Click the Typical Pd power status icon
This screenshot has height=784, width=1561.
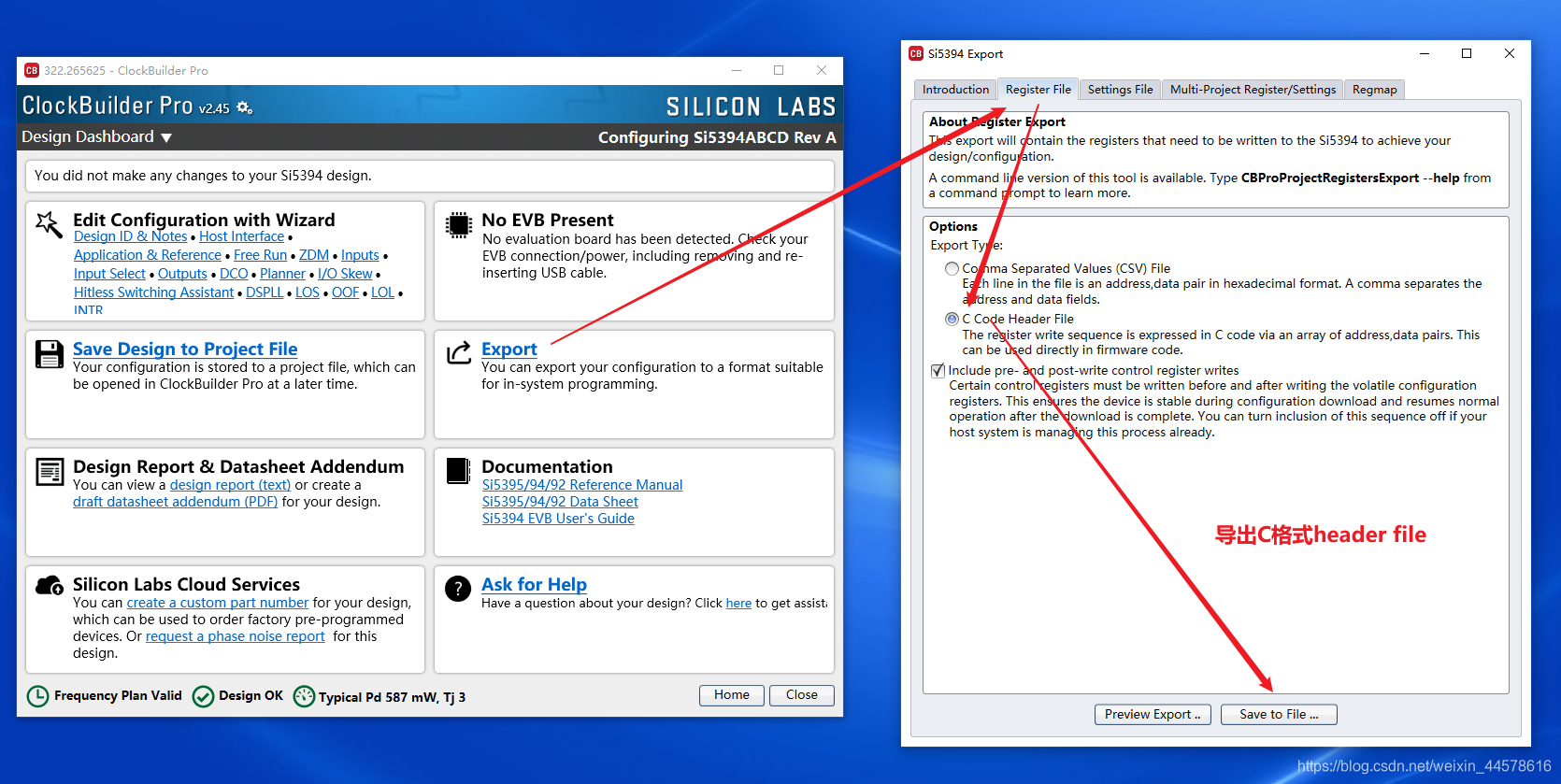304,696
